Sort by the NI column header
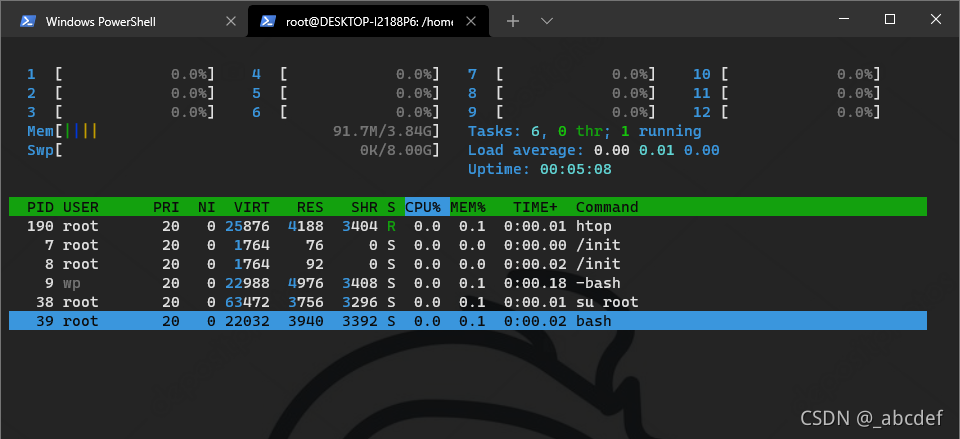Viewport: 960px width, 439px height. [207, 207]
